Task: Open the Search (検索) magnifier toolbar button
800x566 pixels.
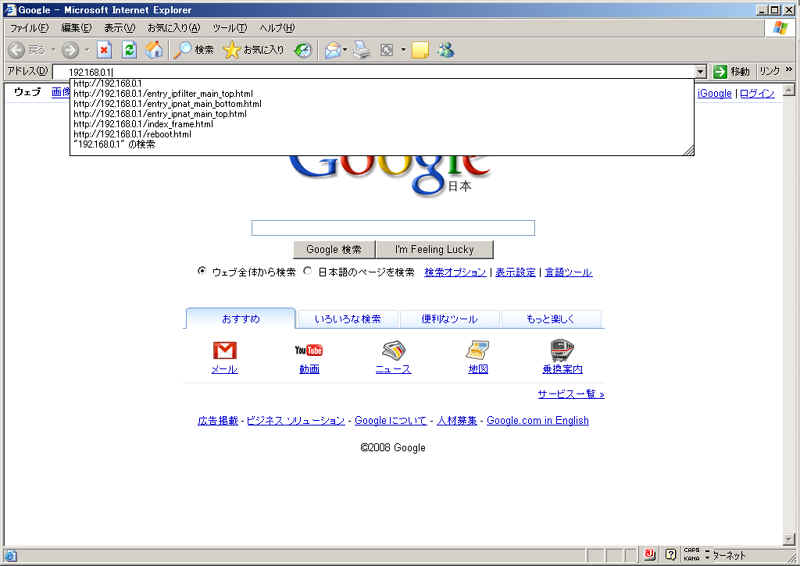Action: coord(194,50)
